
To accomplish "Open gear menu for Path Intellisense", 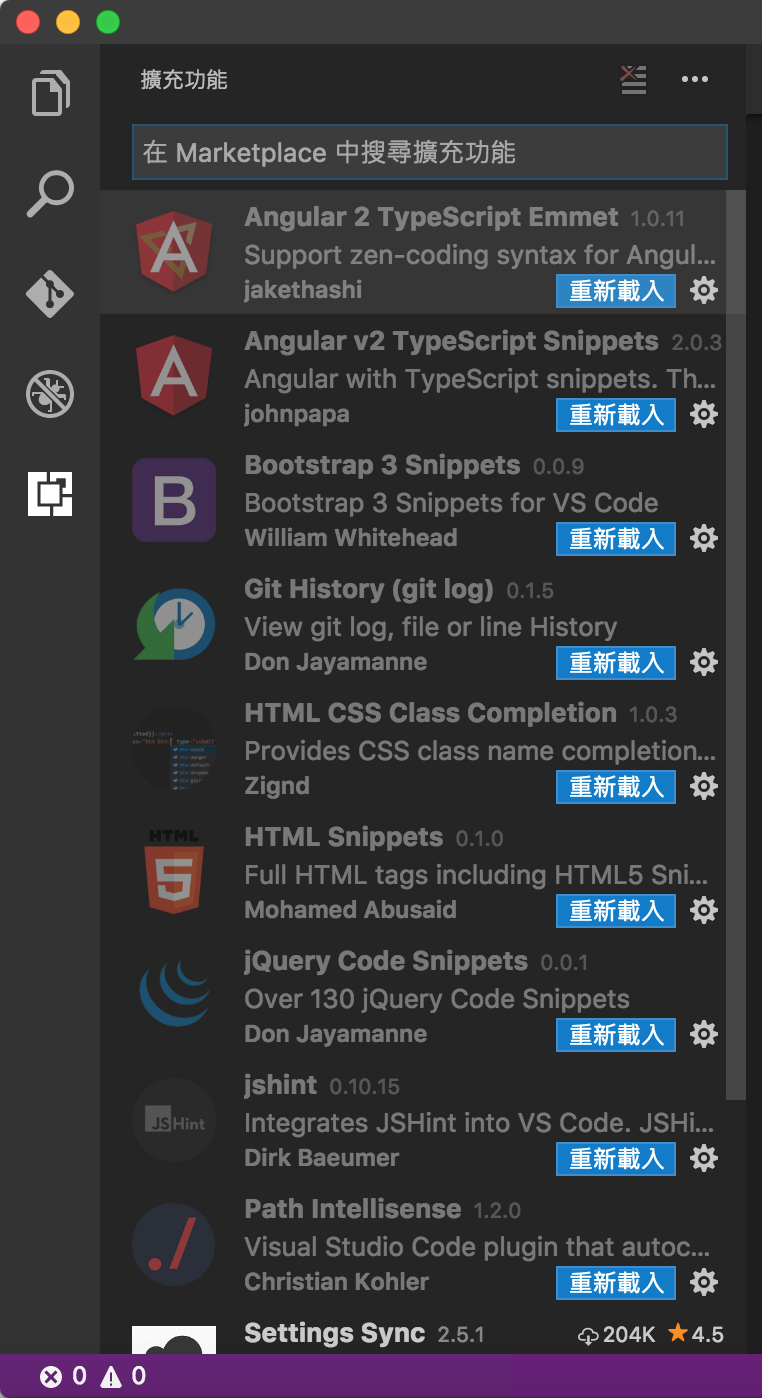I will 704,1283.
